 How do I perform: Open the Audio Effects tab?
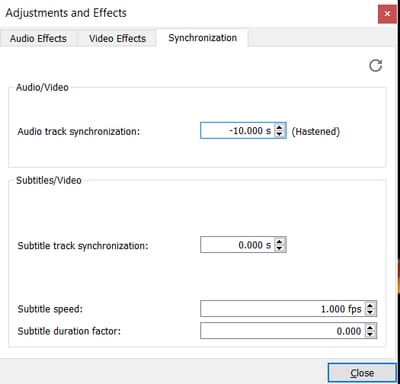pos(38,38)
